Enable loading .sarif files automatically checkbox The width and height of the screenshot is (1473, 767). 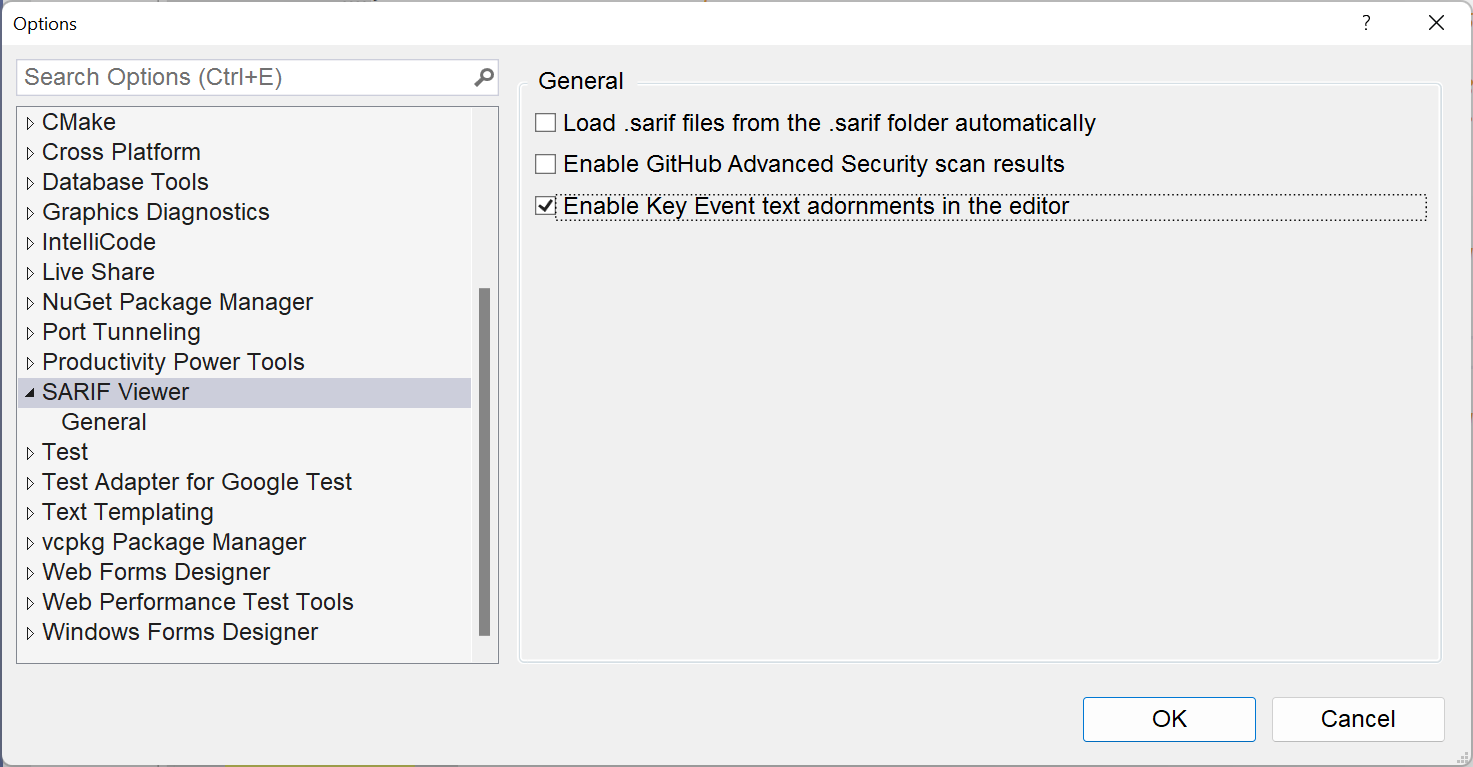click(x=545, y=123)
